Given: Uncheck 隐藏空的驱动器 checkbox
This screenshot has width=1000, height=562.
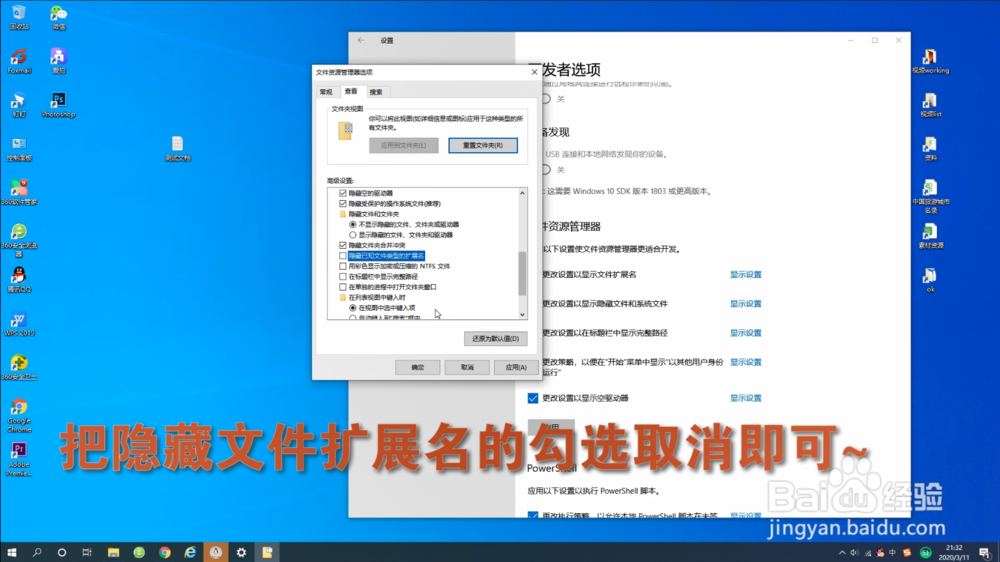Looking at the screenshot, I should [x=342, y=193].
